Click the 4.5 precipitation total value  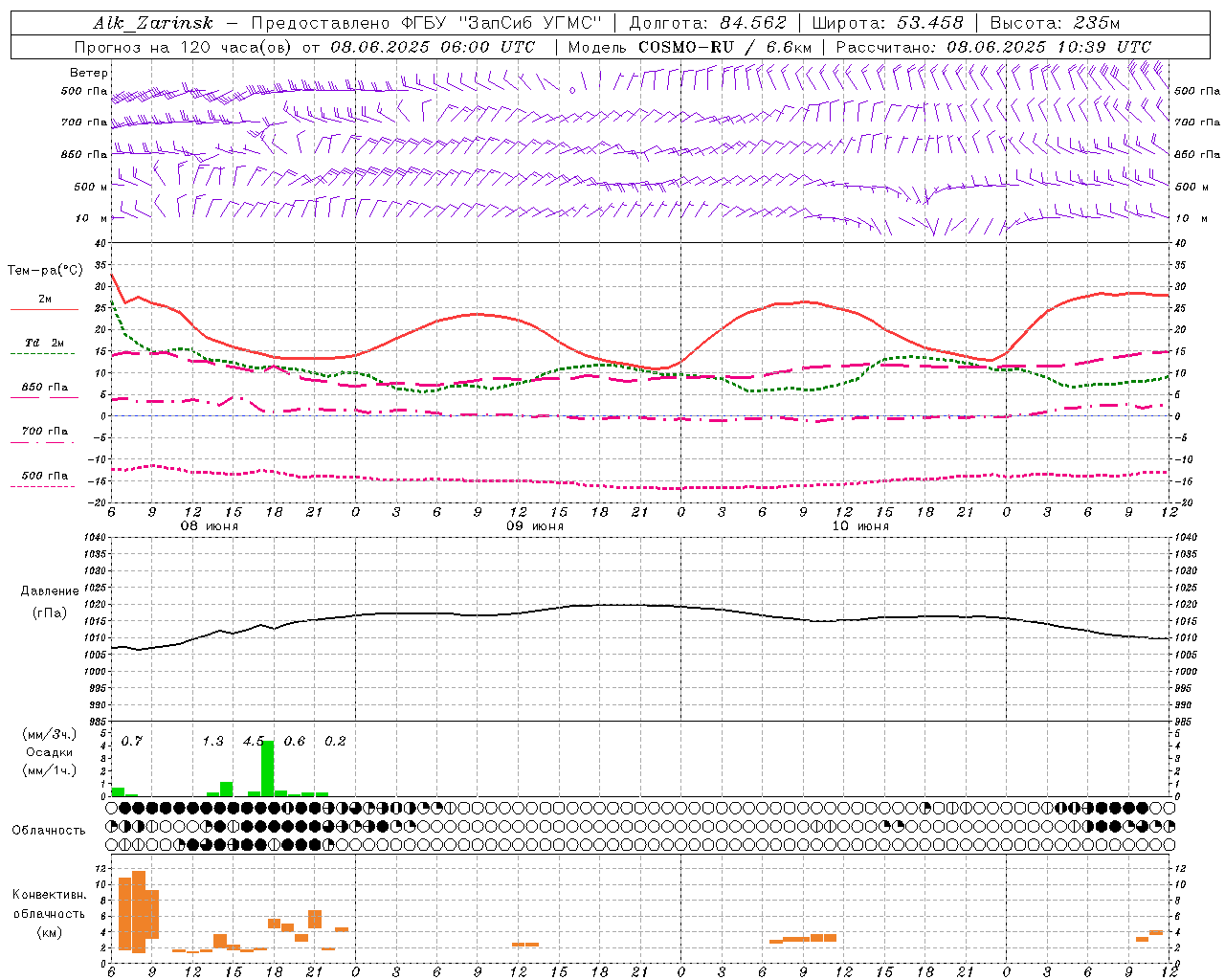click(x=254, y=741)
